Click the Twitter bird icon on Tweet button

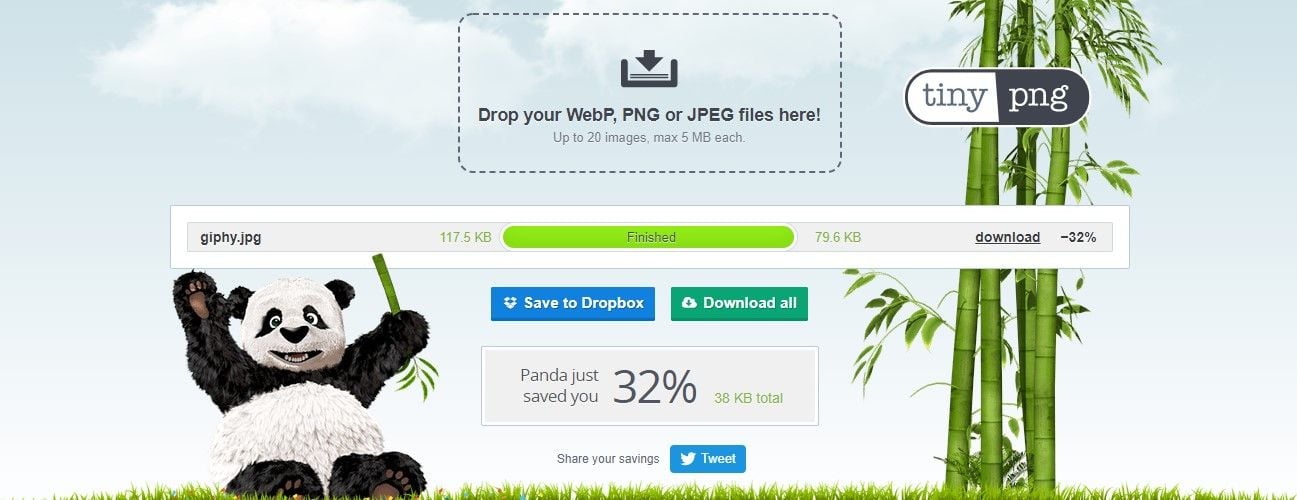(x=688, y=459)
